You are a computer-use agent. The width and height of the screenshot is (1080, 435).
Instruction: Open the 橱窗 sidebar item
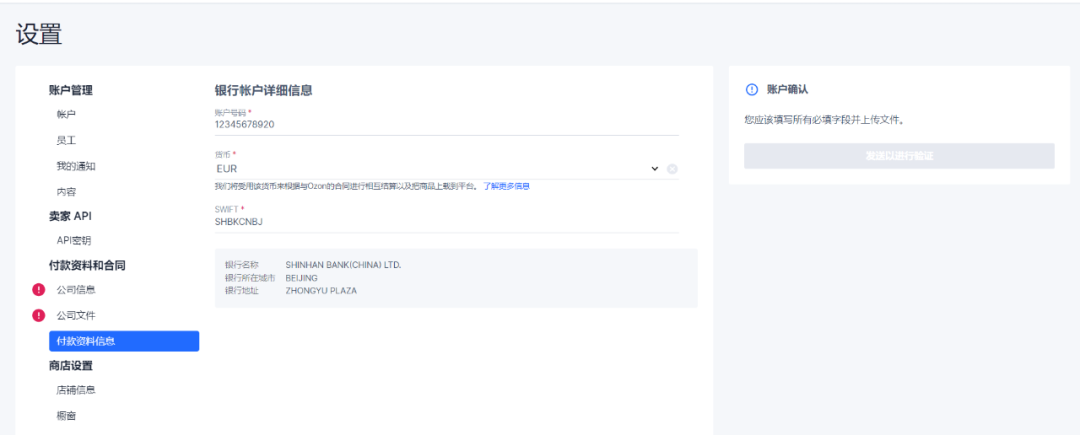click(x=66, y=415)
